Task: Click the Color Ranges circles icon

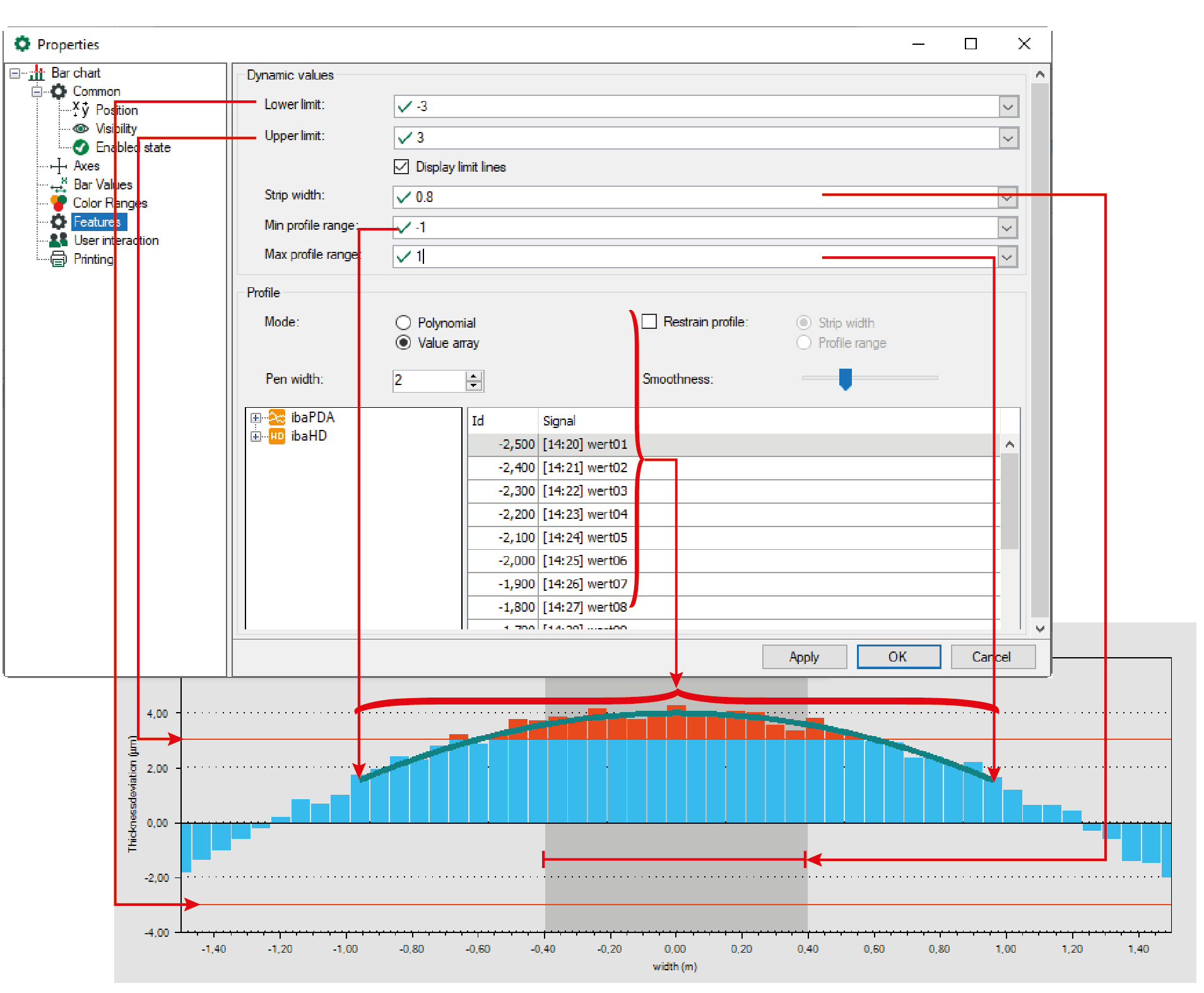Action: [58, 203]
